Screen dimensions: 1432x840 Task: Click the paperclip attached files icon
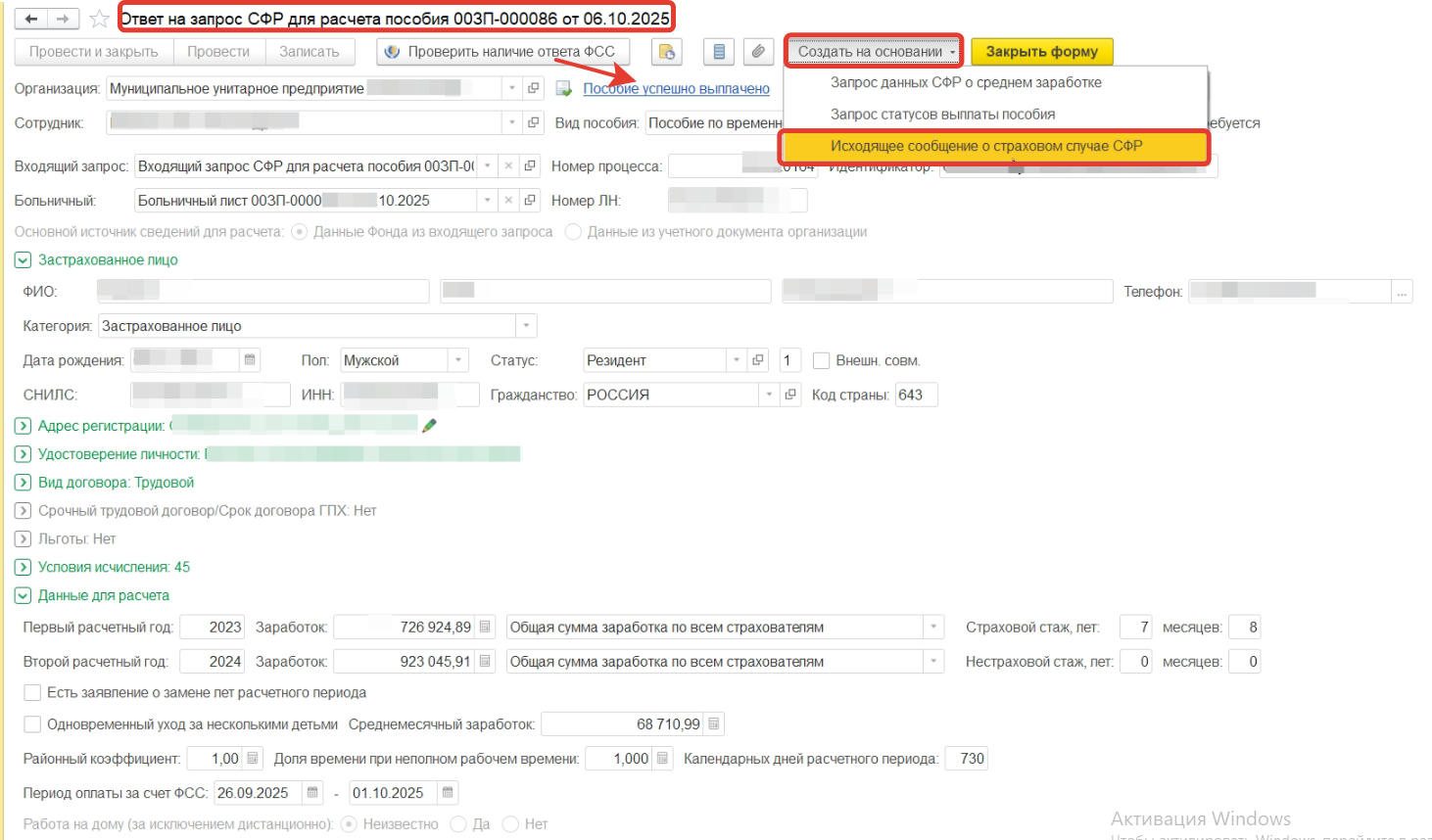(x=758, y=52)
